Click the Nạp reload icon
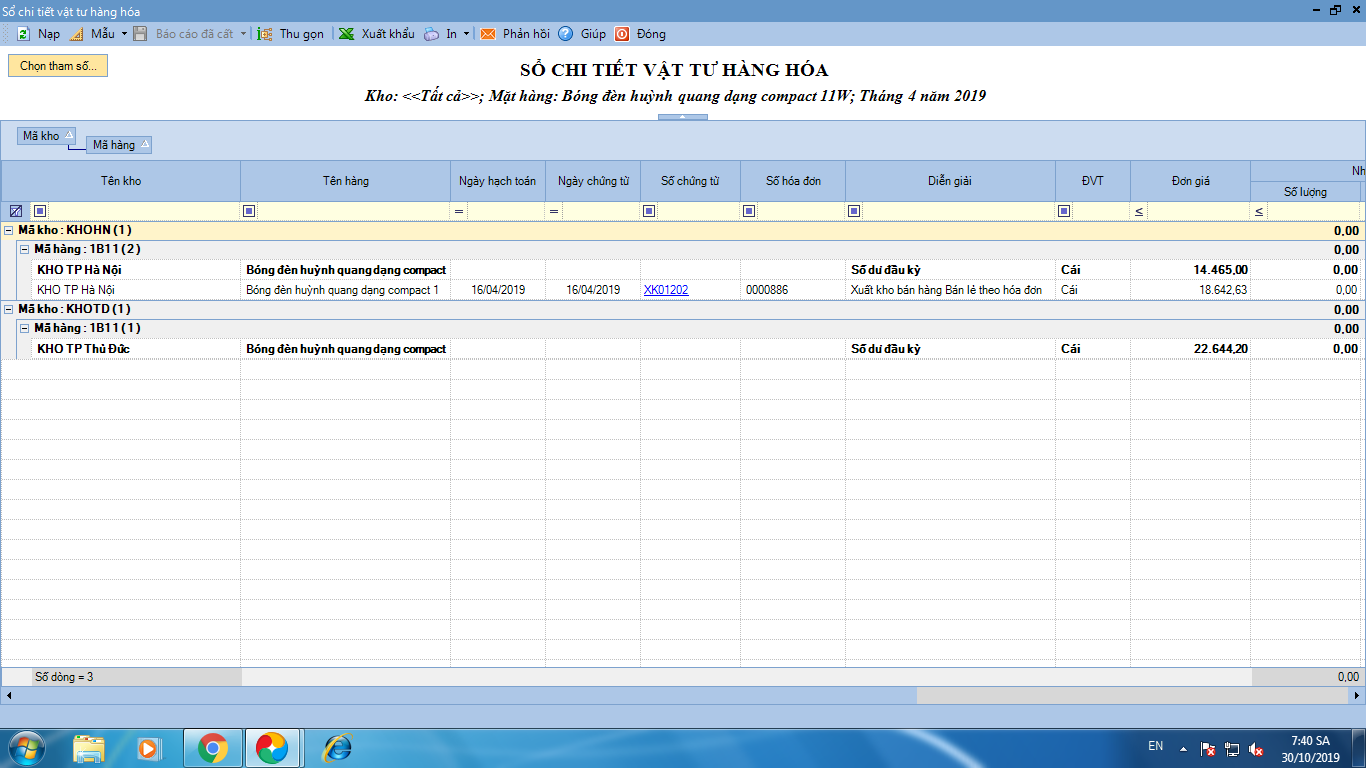Screen dimensions: 1366x768 pos(22,34)
